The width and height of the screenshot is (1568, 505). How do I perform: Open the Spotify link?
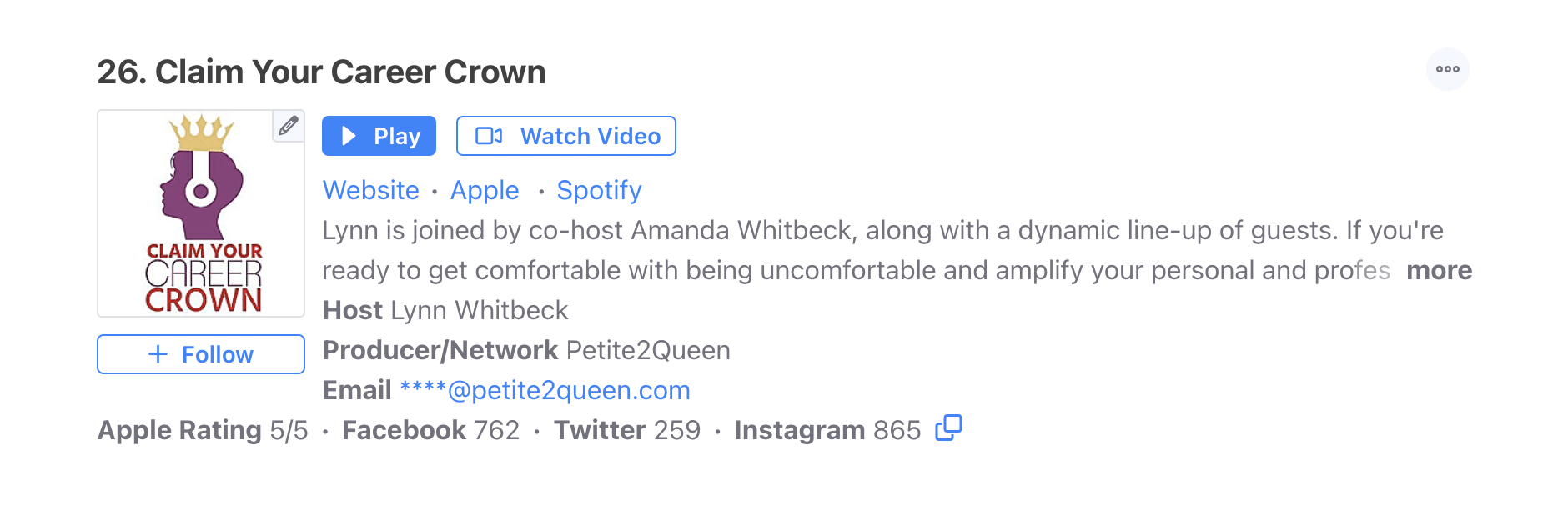point(599,190)
